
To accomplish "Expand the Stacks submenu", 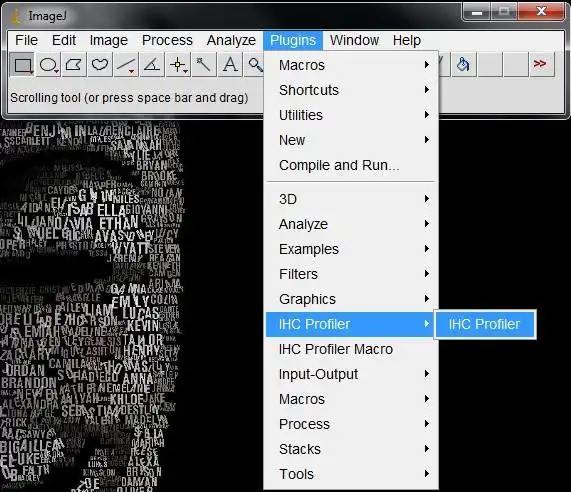I will pos(351,449).
